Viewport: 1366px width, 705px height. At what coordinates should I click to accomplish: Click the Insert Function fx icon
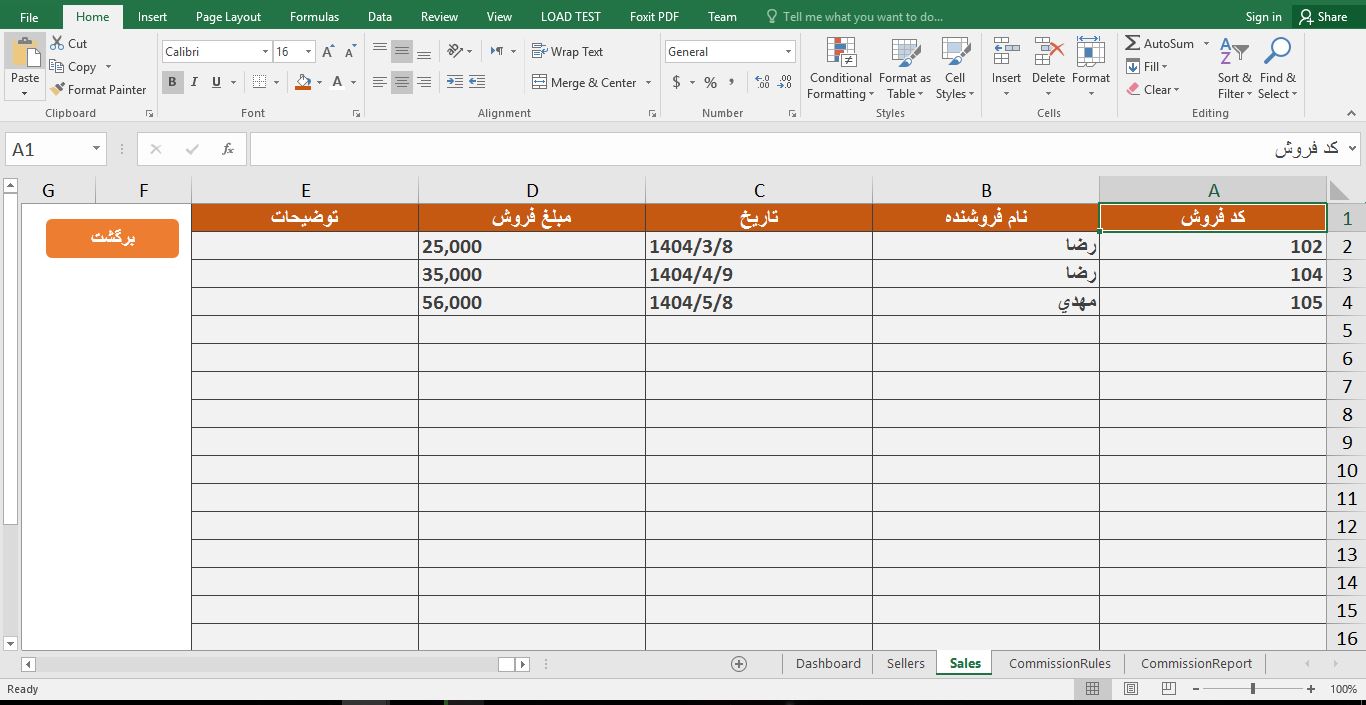228,149
